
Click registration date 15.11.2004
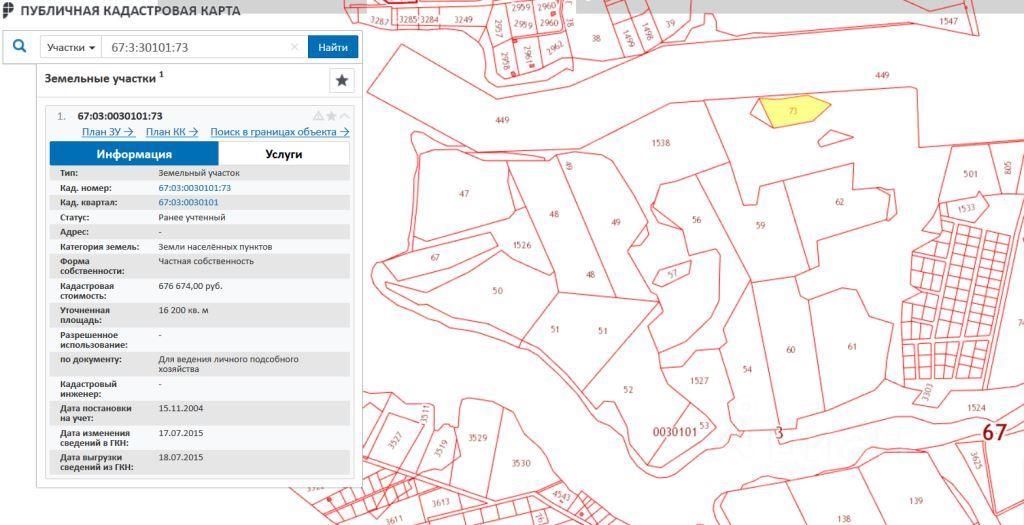(x=181, y=408)
